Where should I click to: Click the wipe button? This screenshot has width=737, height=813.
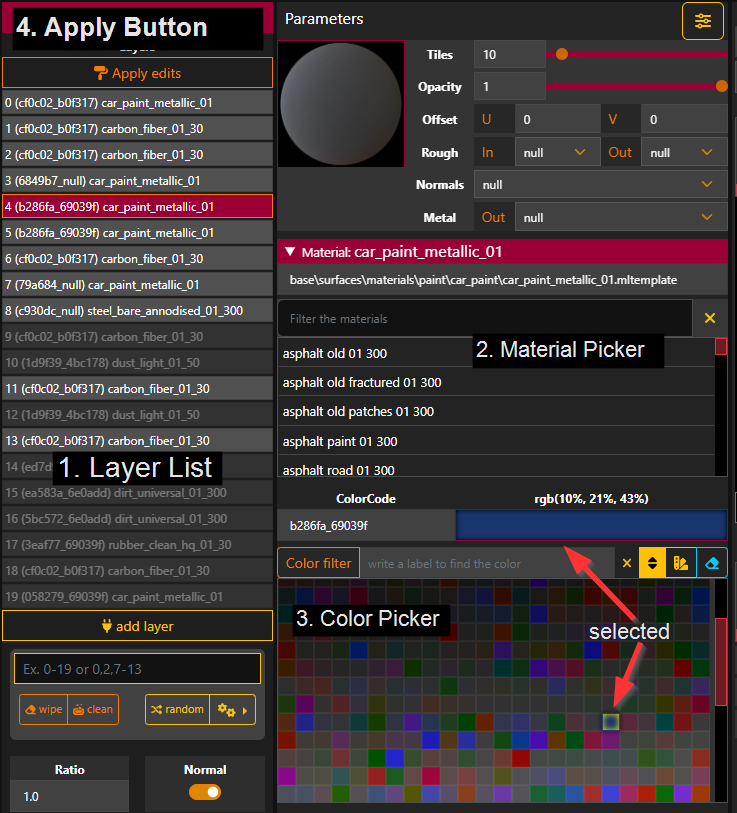(x=43, y=710)
